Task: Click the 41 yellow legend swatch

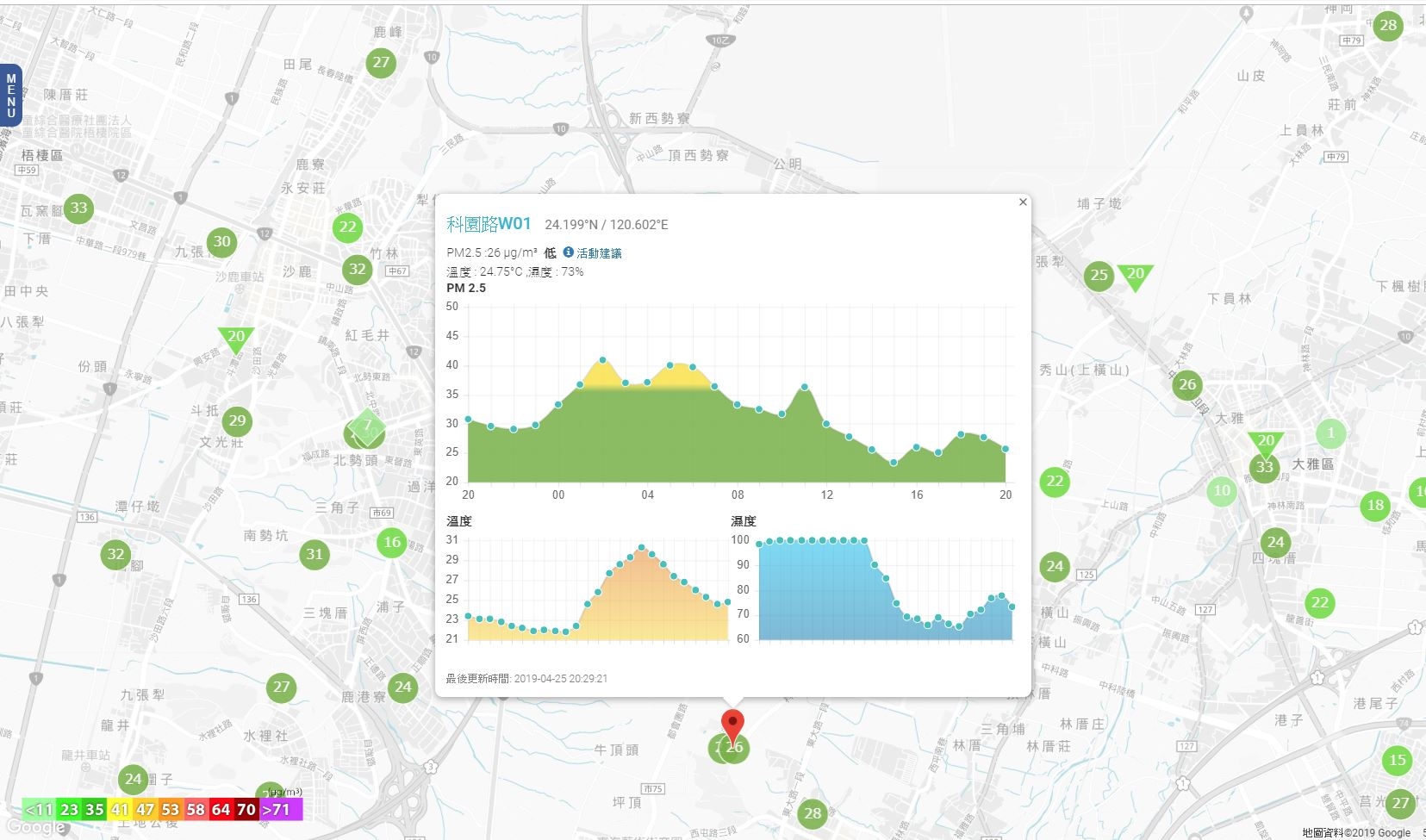Action: point(120,810)
